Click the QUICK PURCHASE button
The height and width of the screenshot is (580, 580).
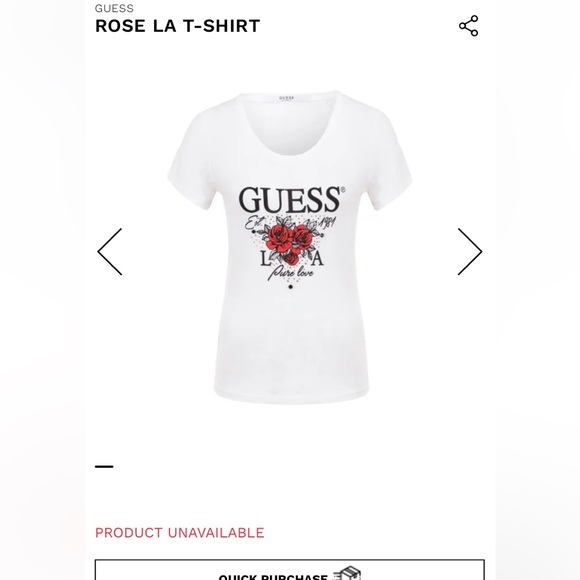point(290,570)
